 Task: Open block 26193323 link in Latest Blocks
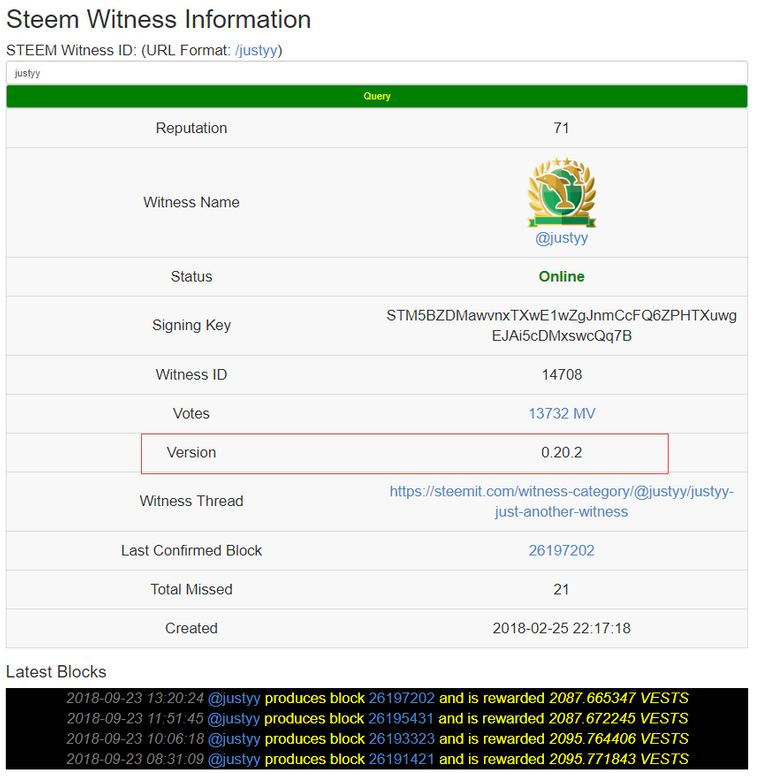tap(401, 739)
